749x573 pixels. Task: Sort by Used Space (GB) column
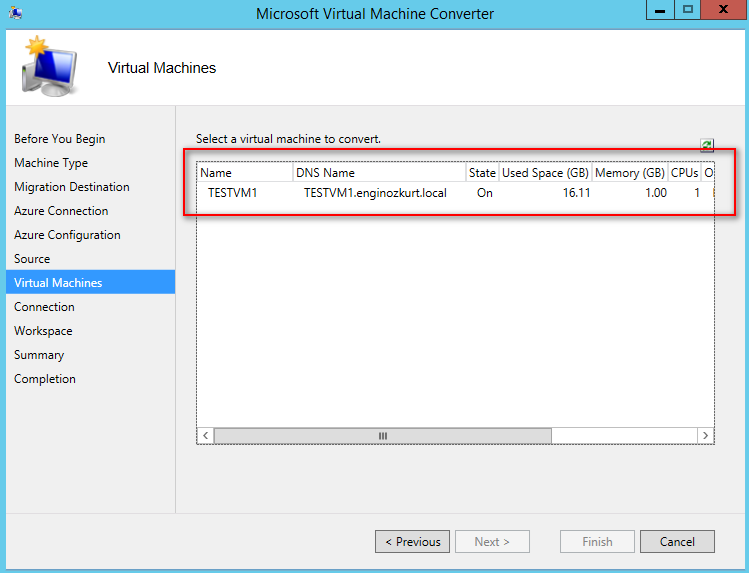[546, 172]
